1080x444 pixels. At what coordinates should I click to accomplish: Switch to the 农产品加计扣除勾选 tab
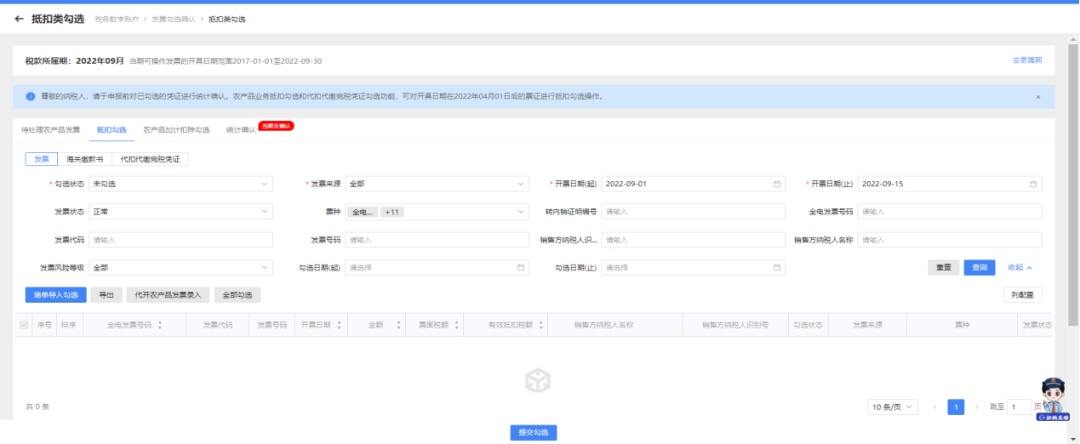[x=176, y=129]
